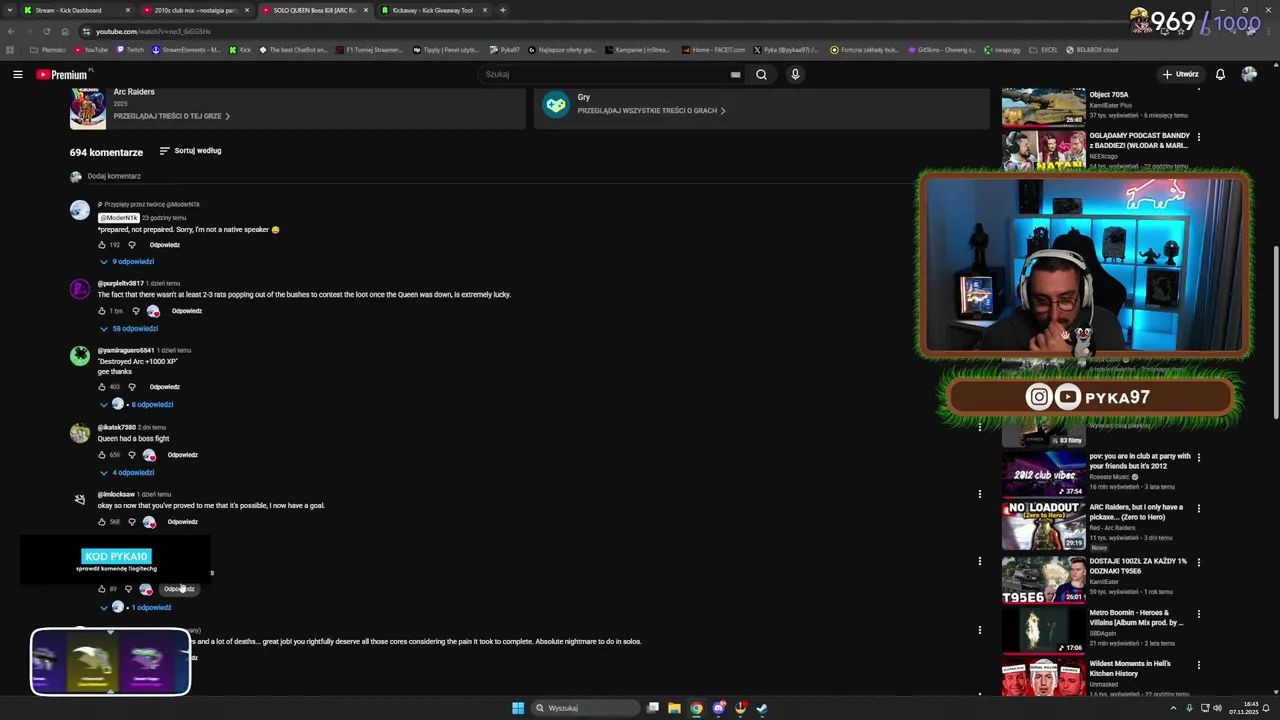Switch to Kickaway - Kick Giveaway Tool tab

pos(434,10)
